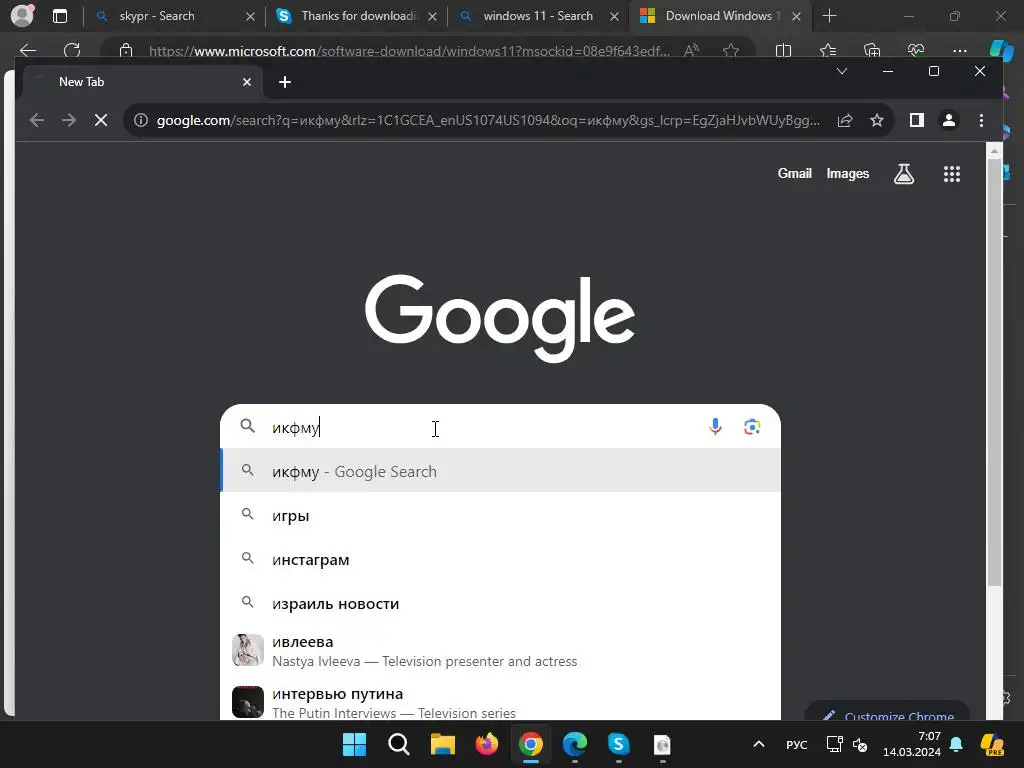Screen dimensions: 1024x768
Task: Refresh the page in Edge
Action: (x=72, y=50)
